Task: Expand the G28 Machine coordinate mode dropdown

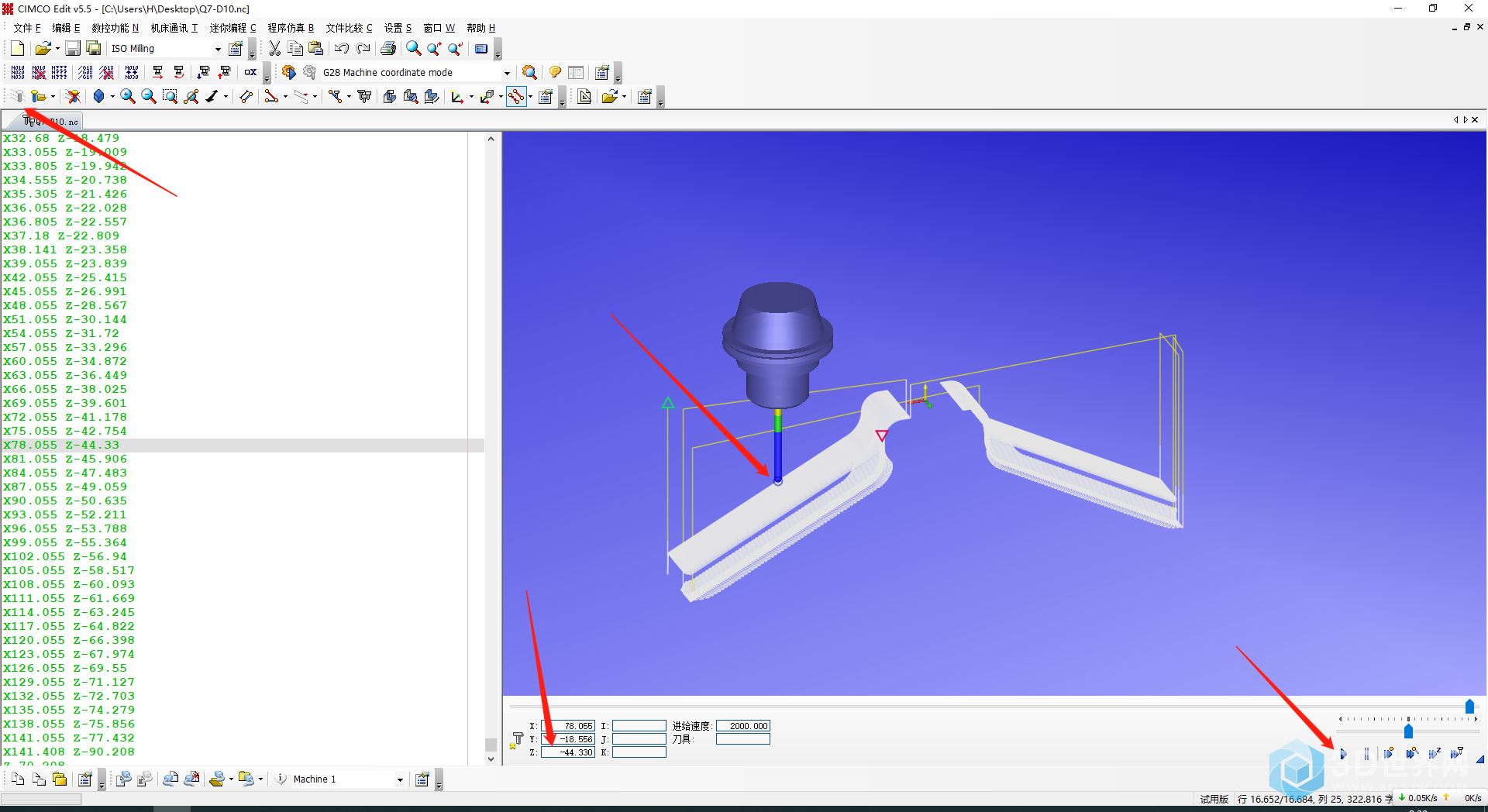Action: coord(507,73)
